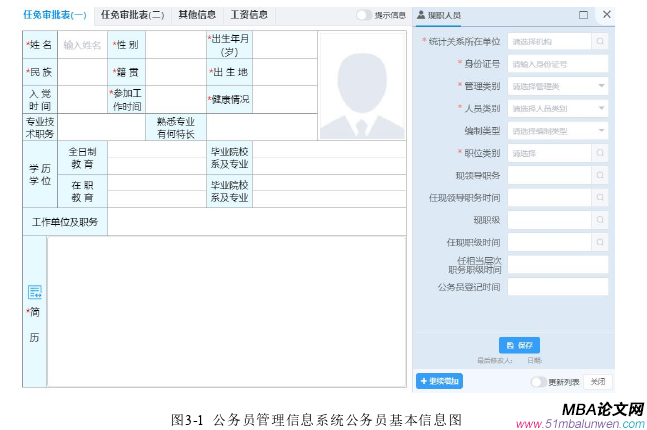Maximize the 现职人员 panel
This screenshot has width=647, height=430.
coord(583,15)
